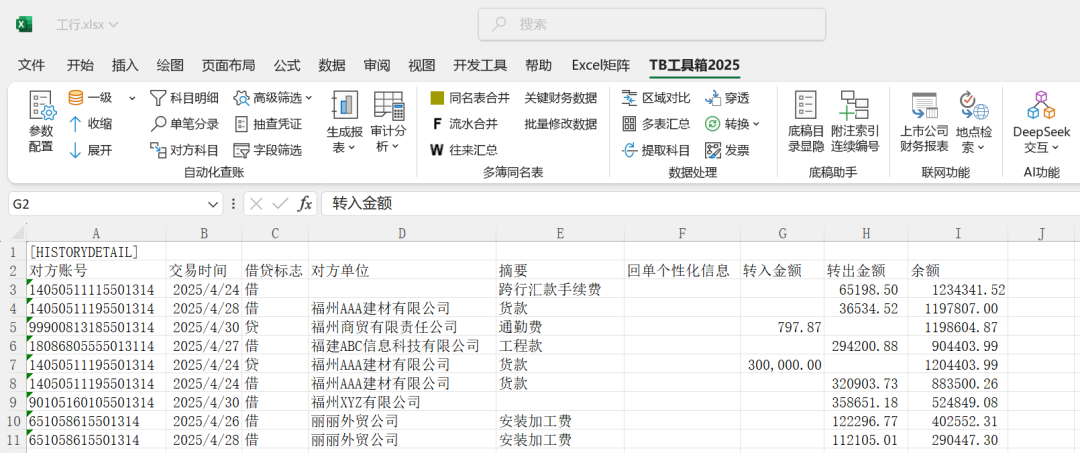
Task: Expand the 一级 level dropdown arrow
Action: [x=132, y=98]
